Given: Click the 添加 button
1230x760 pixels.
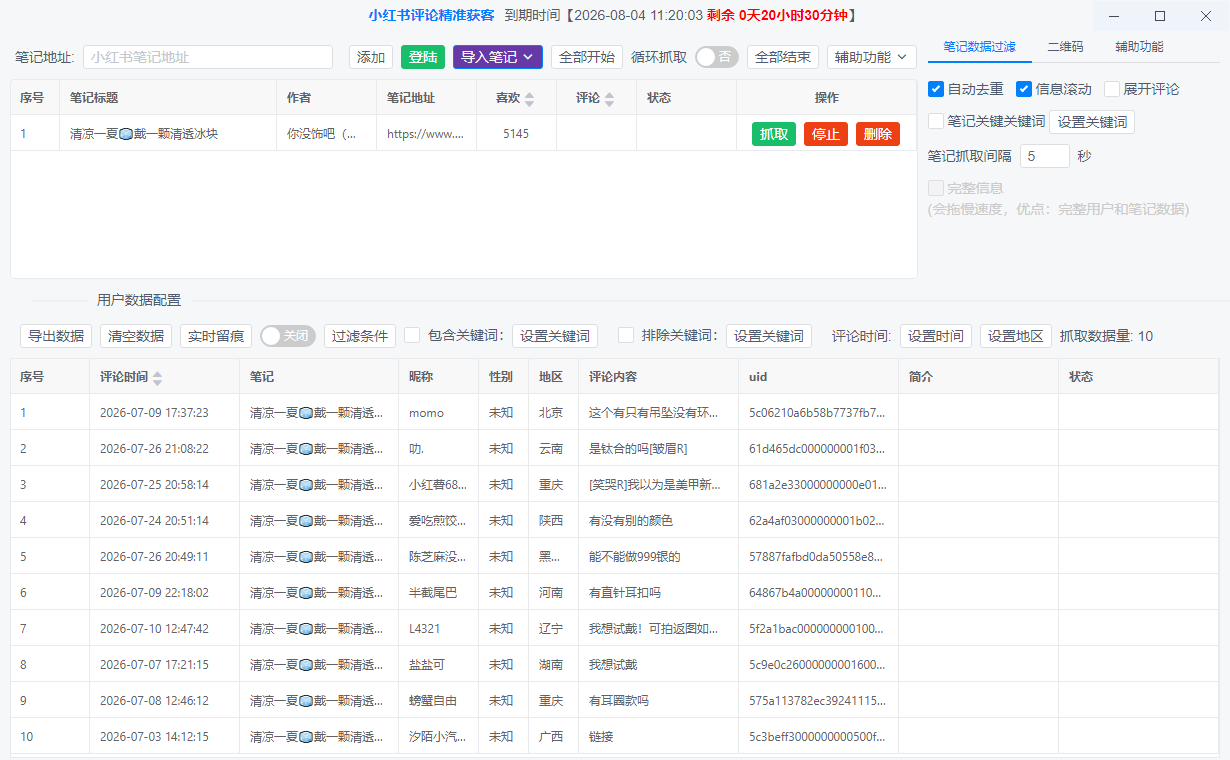Looking at the screenshot, I should point(371,57).
